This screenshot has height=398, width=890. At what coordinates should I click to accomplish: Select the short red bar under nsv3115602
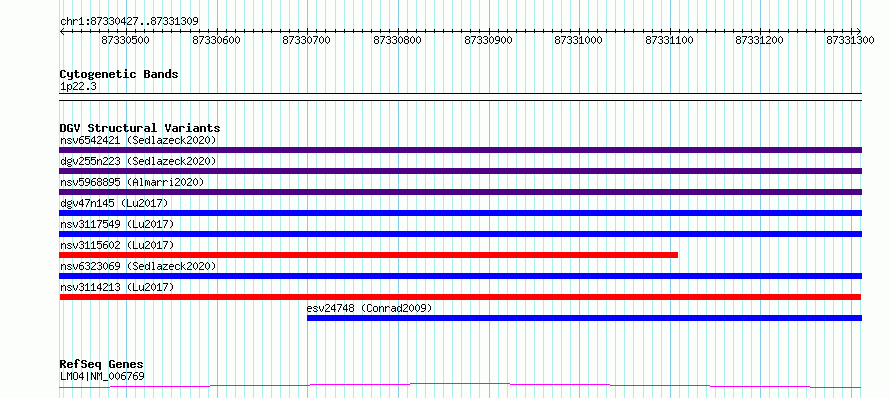coord(368,255)
